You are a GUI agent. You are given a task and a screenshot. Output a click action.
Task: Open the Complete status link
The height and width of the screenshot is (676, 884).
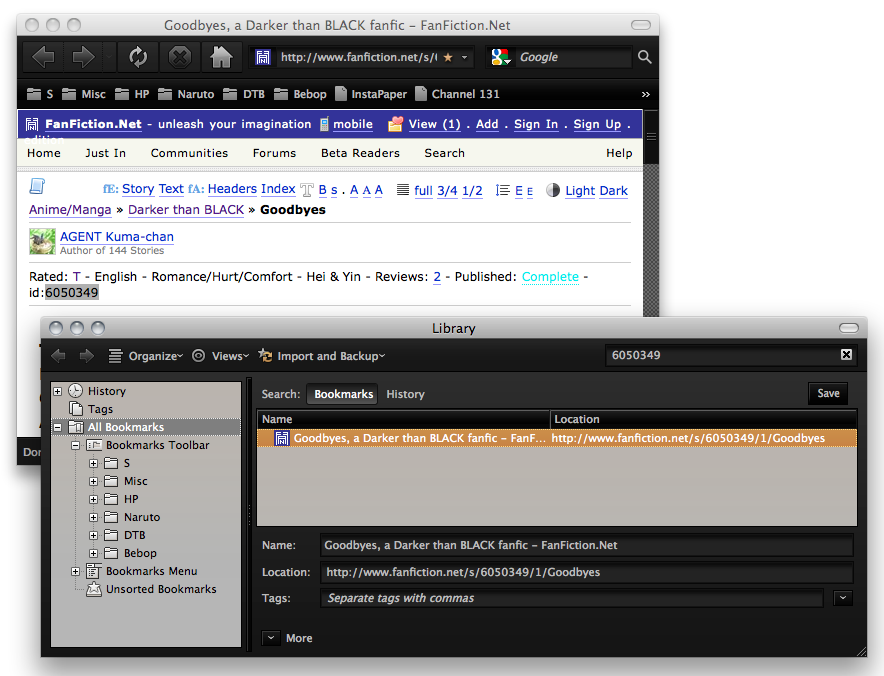tap(550, 277)
